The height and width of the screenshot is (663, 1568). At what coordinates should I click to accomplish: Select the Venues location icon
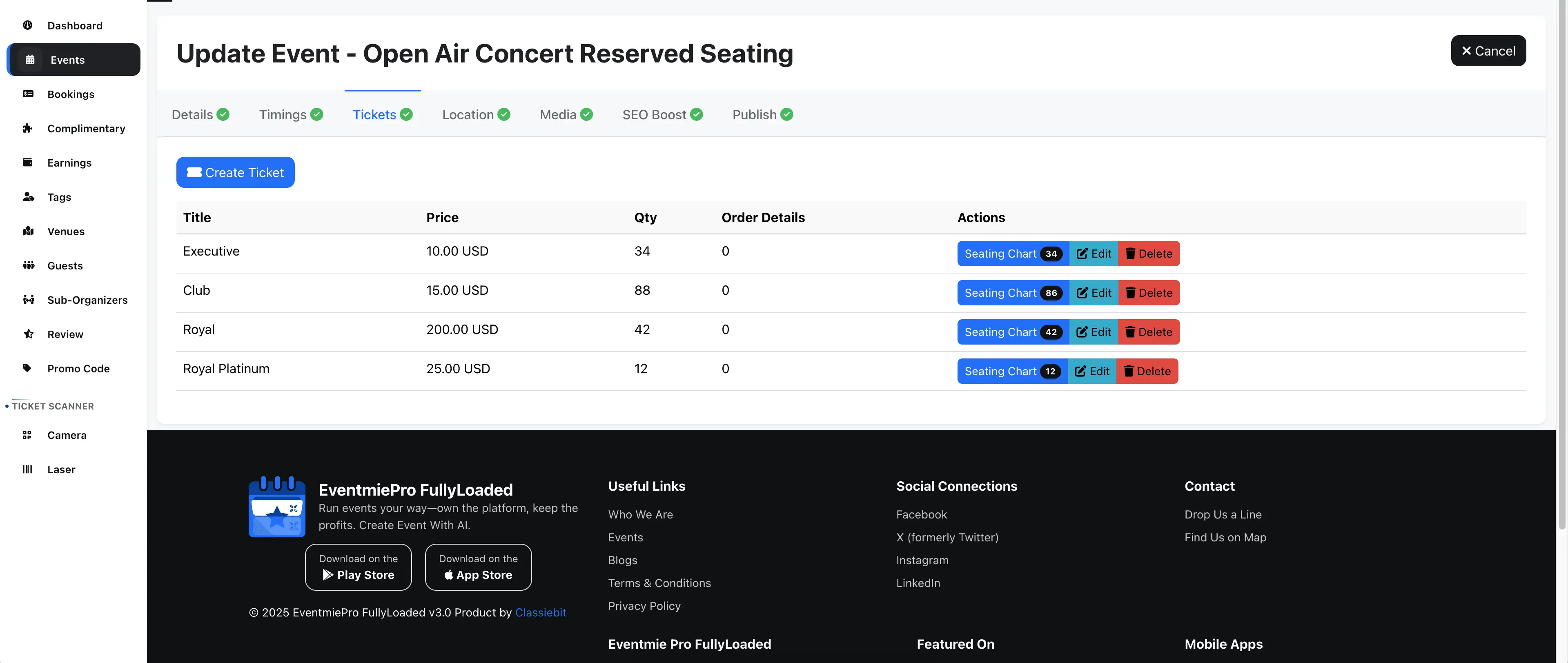point(29,231)
